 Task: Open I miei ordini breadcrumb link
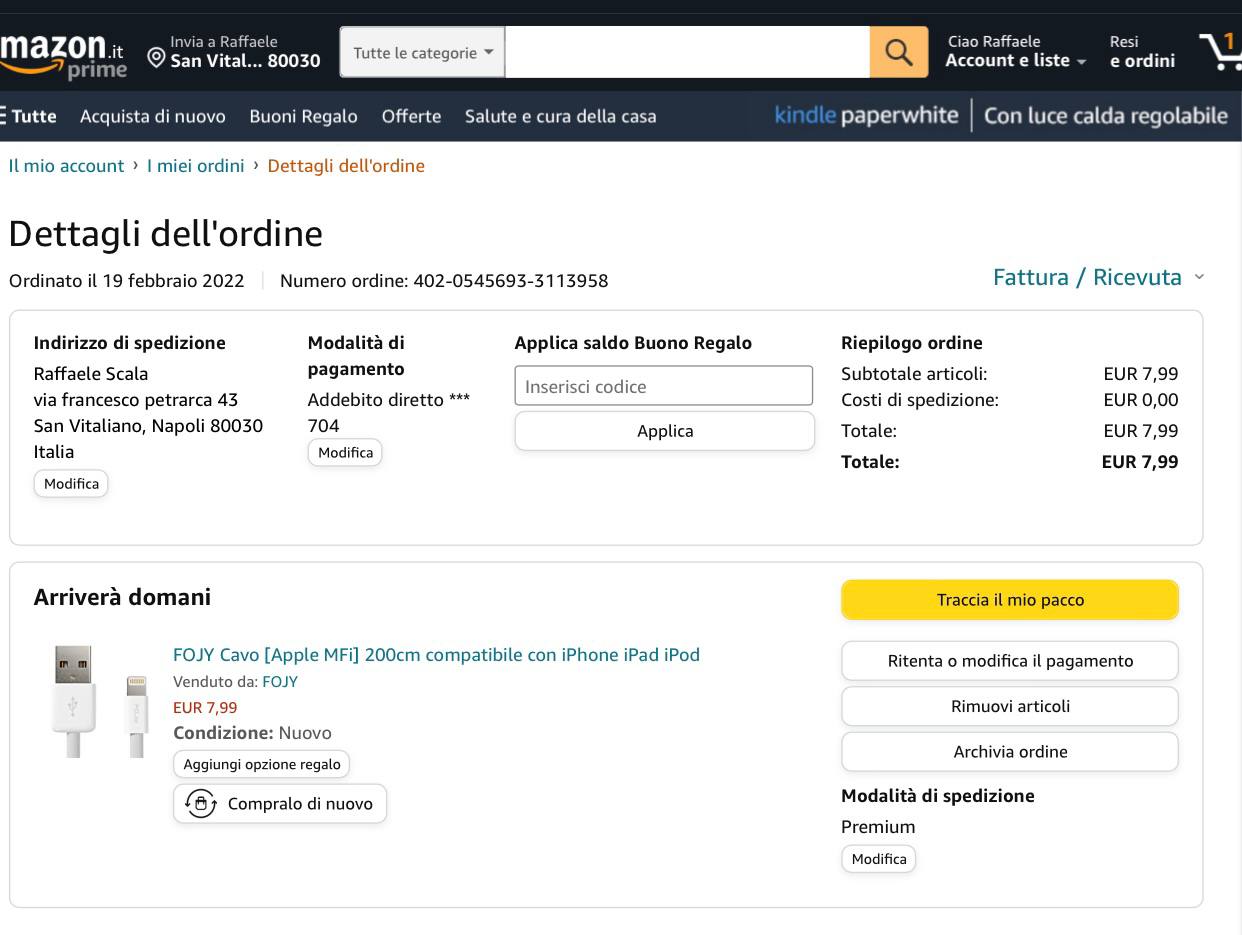(195, 166)
